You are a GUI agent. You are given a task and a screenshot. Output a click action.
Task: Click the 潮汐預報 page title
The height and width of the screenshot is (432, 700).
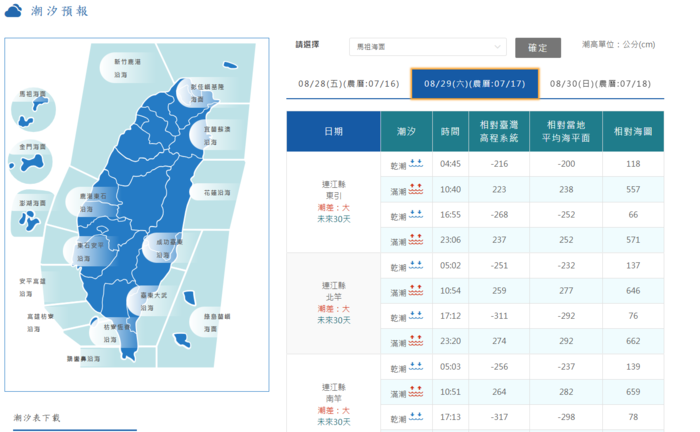tap(59, 11)
